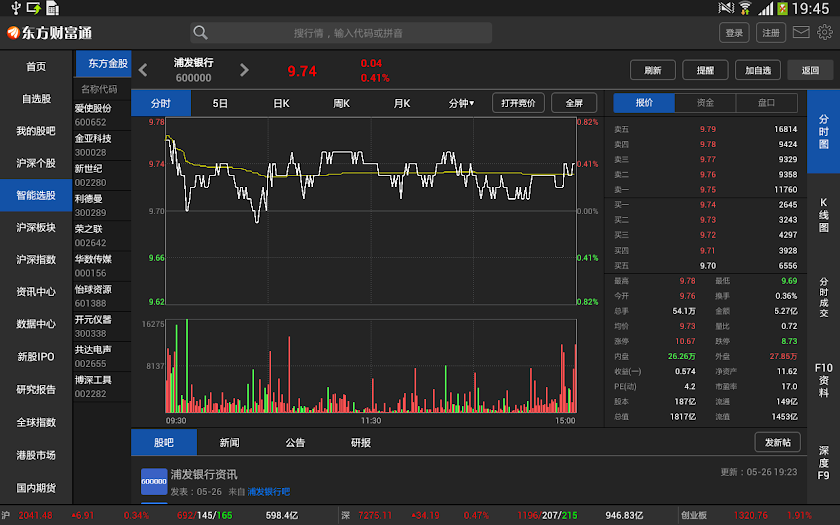
Task: Open 国内期货 in the sidebar
Action: (36, 488)
